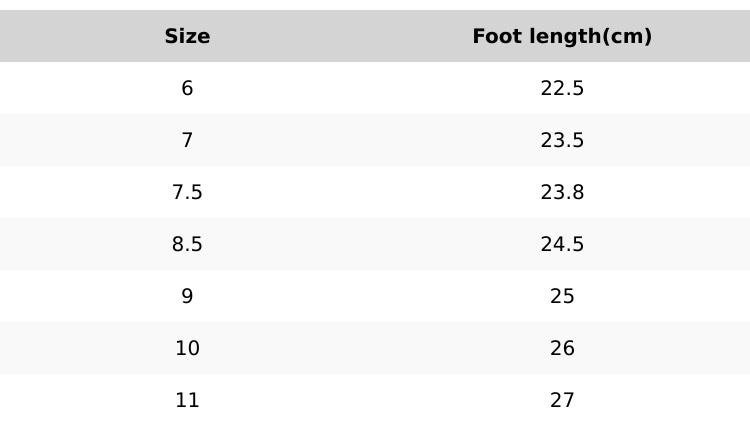
Task: Select the 24.5 foot length value
Action: point(562,245)
